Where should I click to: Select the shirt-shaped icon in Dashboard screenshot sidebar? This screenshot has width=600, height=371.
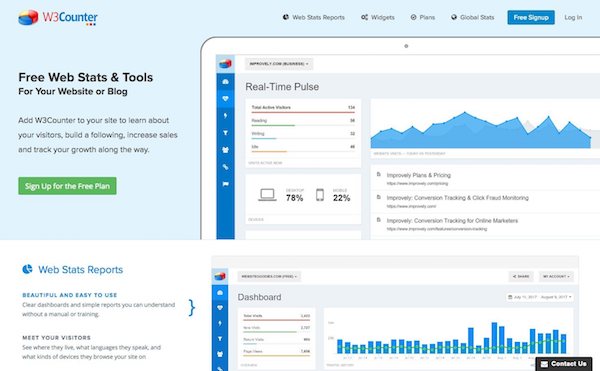point(220,354)
